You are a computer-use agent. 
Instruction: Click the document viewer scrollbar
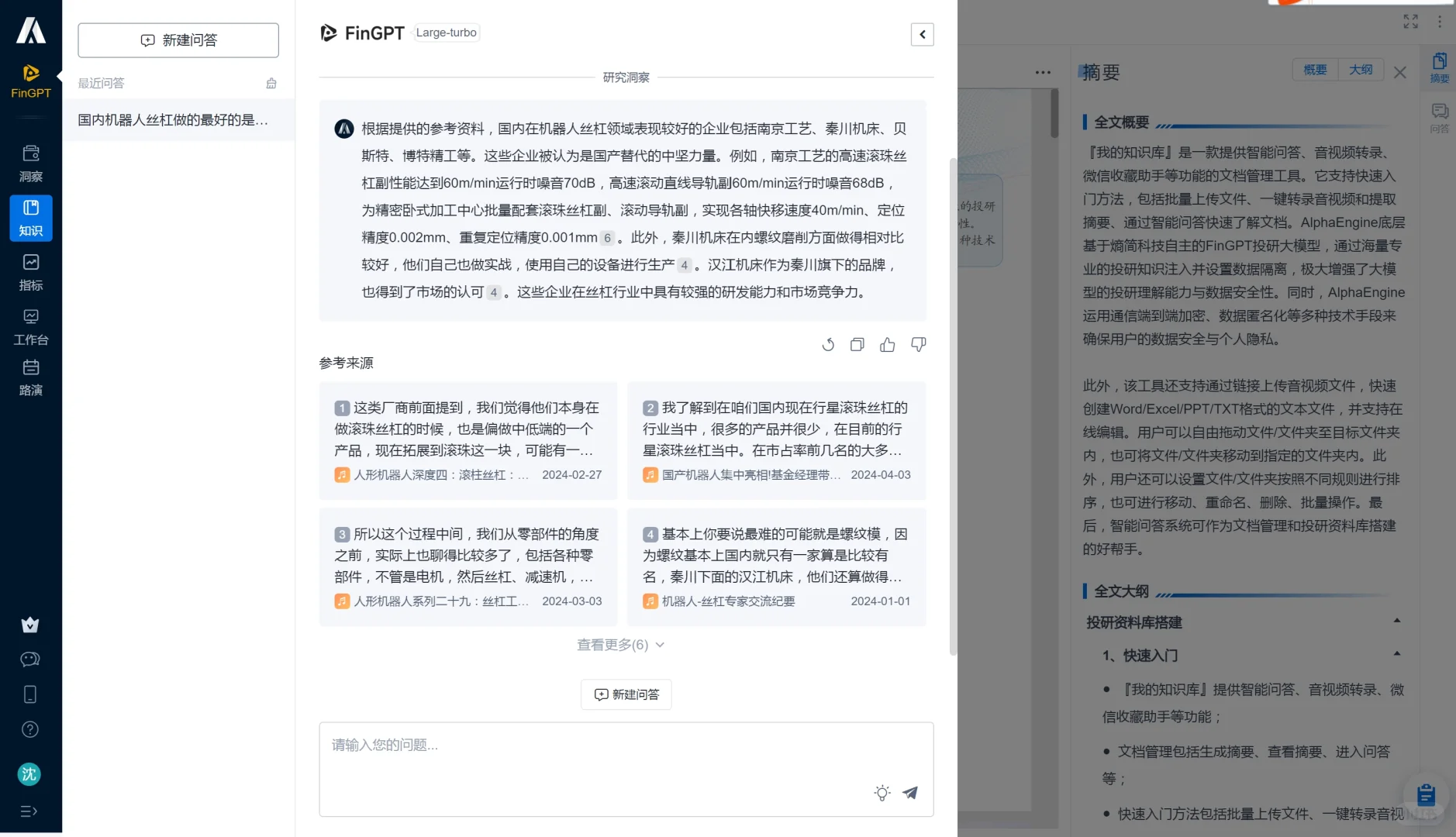pos(1054,113)
